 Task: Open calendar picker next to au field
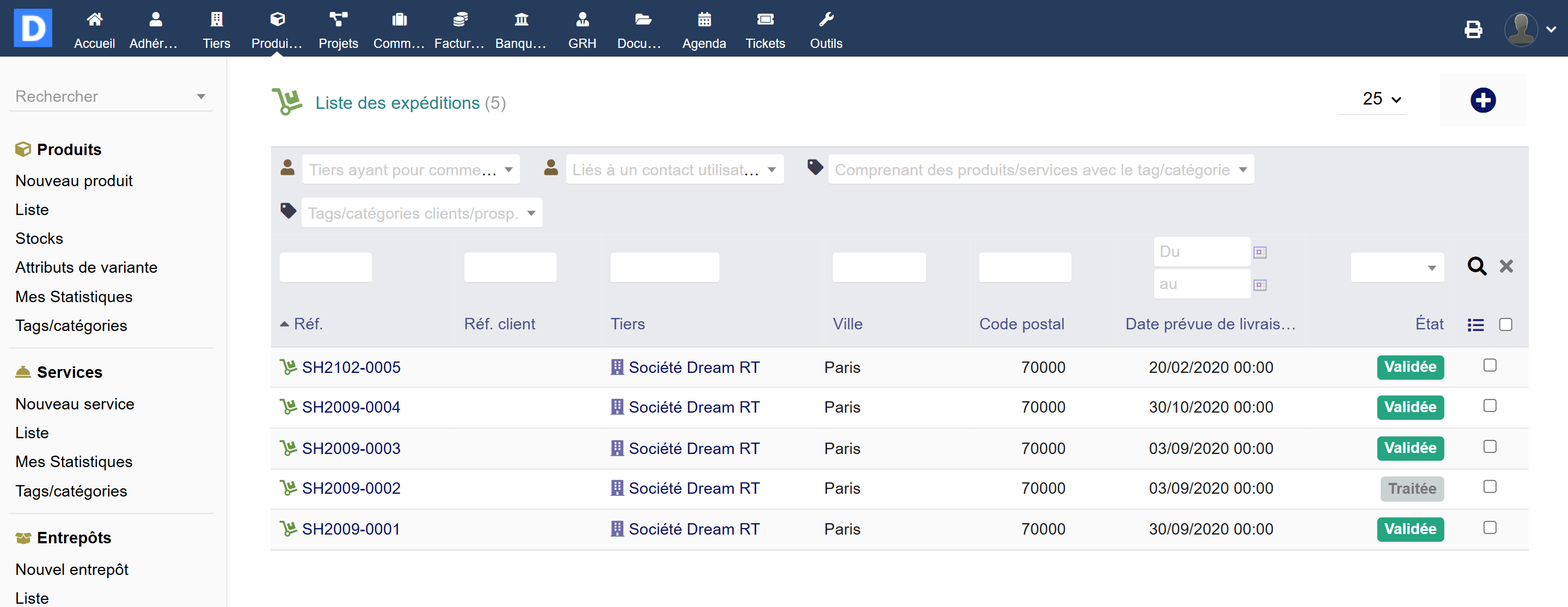point(1259,285)
